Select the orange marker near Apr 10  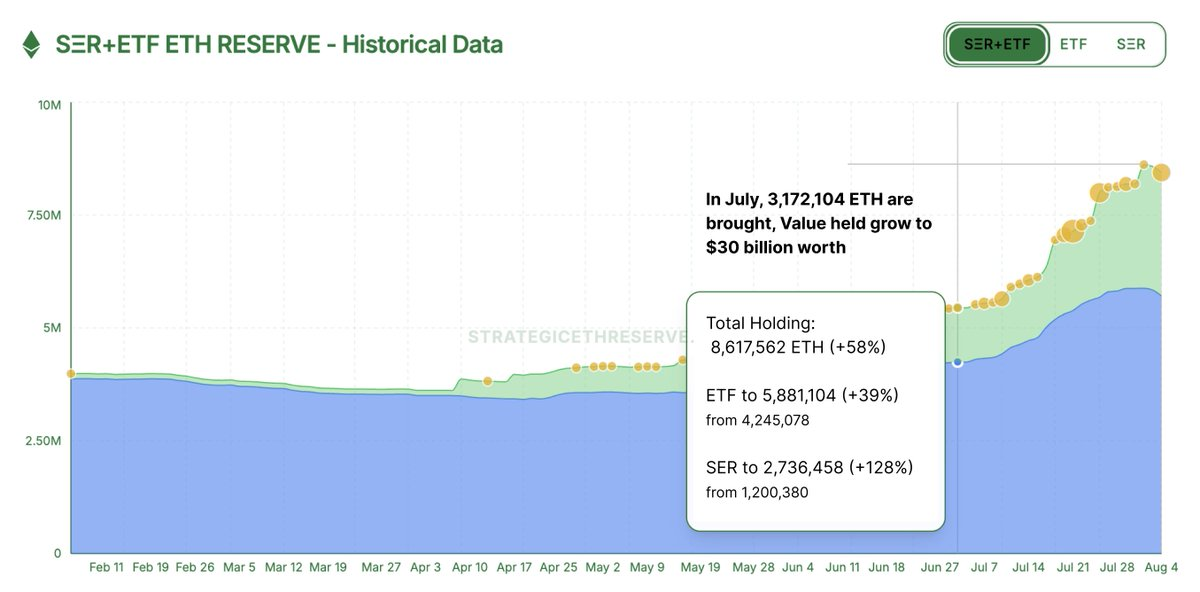pos(488,380)
